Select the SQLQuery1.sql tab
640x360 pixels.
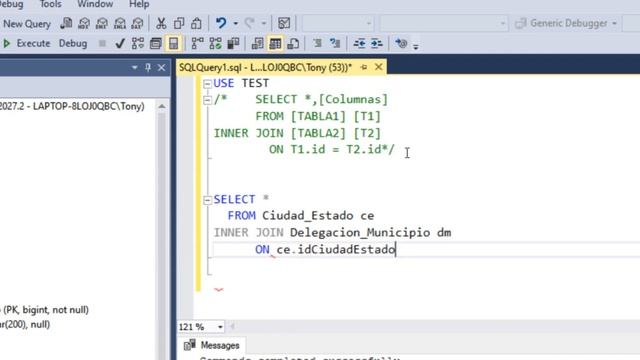click(x=265, y=67)
